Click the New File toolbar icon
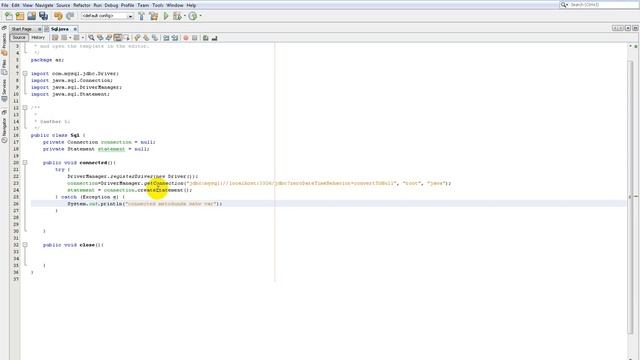Image resolution: width=640 pixels, height=360 pixels. (9, 16)
